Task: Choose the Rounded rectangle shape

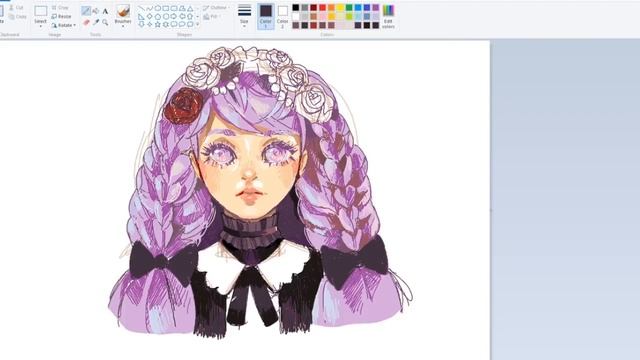Action: (x=174, y=8)
